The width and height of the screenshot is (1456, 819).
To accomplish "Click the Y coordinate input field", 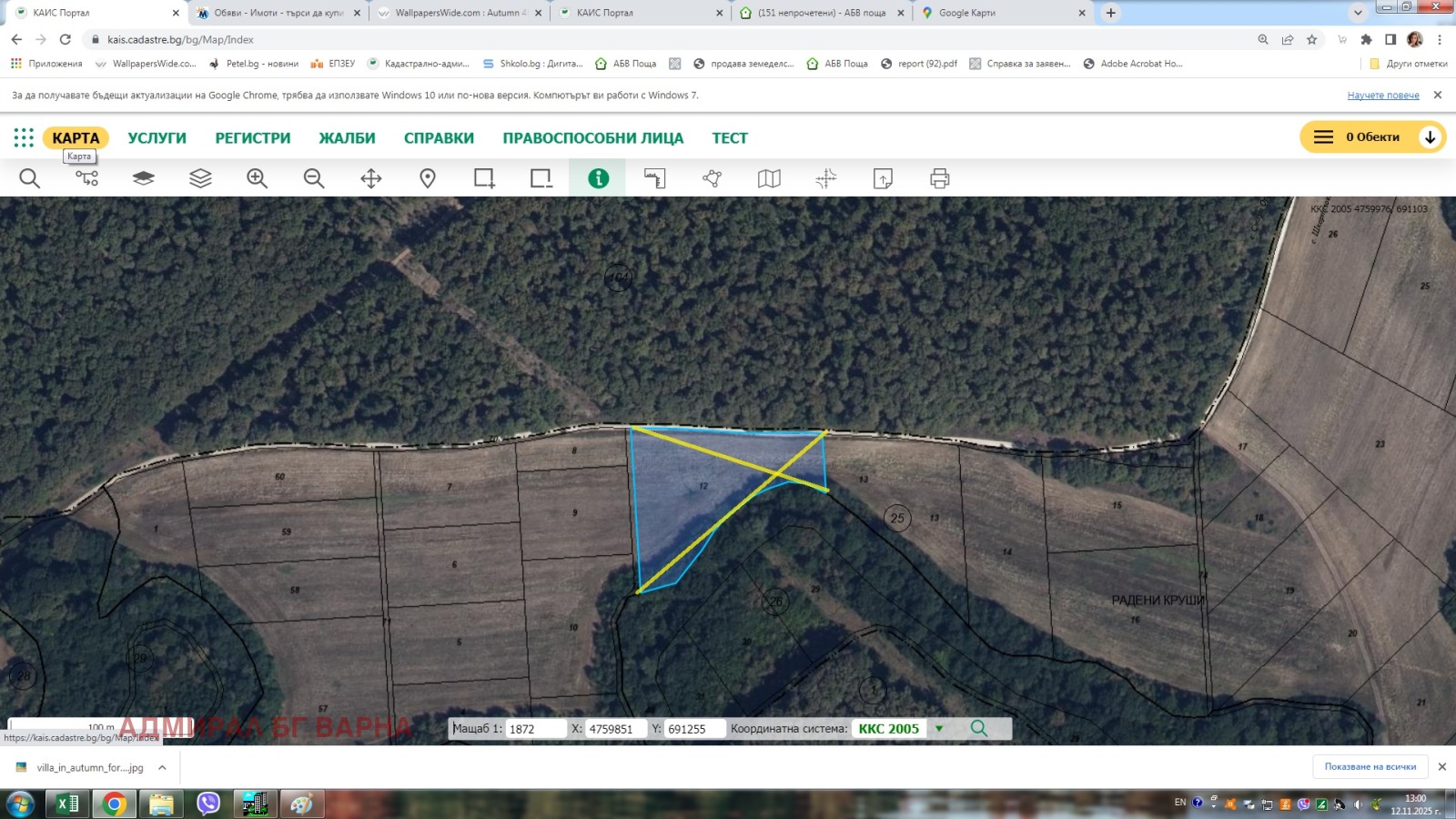I will click(x=694, y=729).
